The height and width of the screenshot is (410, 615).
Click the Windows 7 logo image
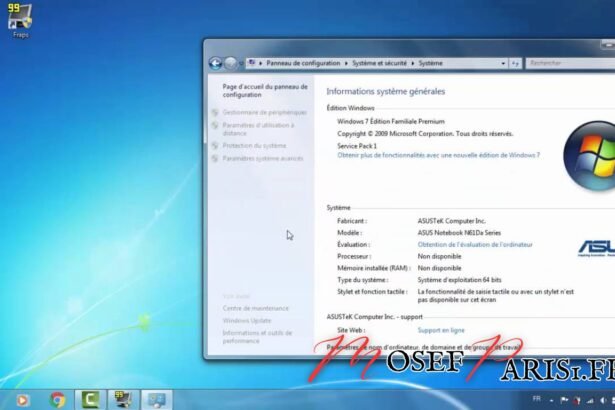(x=589, y=156)
